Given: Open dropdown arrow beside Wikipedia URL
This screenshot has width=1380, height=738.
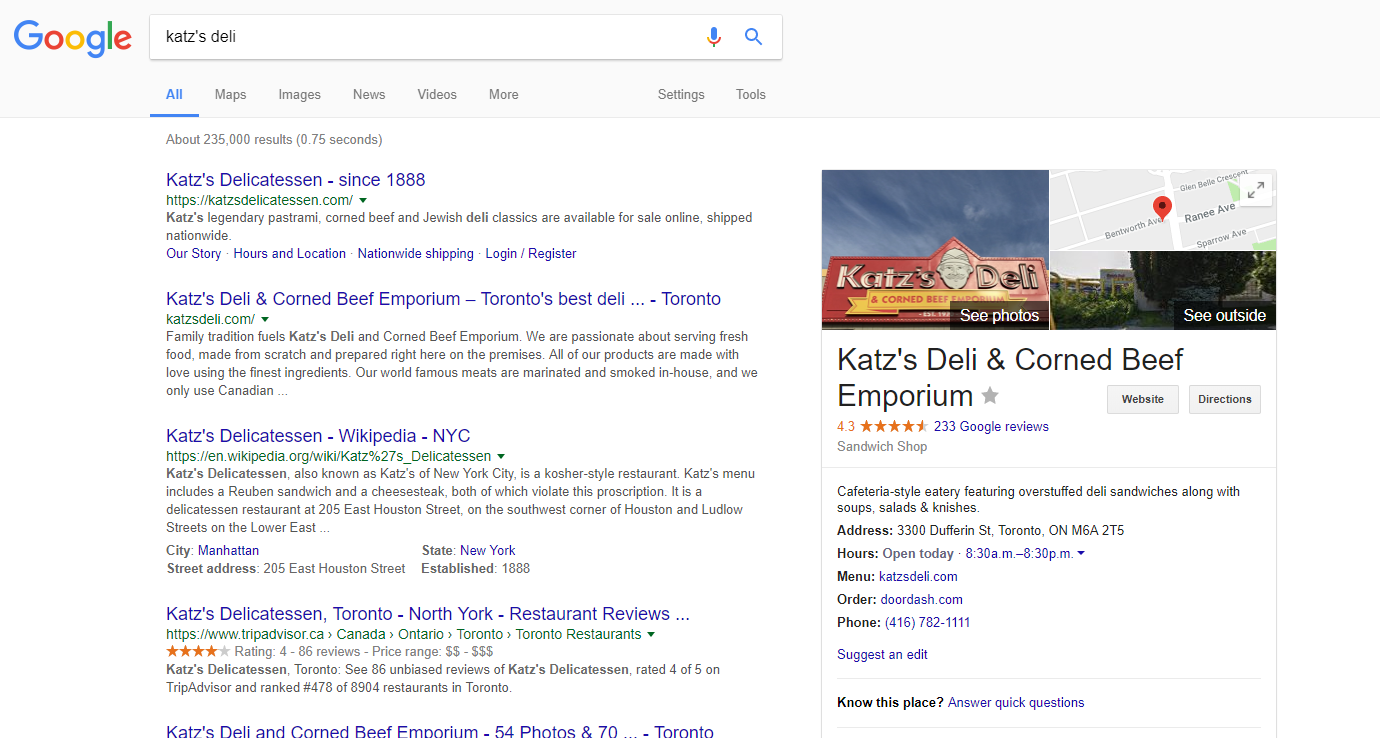Looking at the screenshot, I should point(501,456).
